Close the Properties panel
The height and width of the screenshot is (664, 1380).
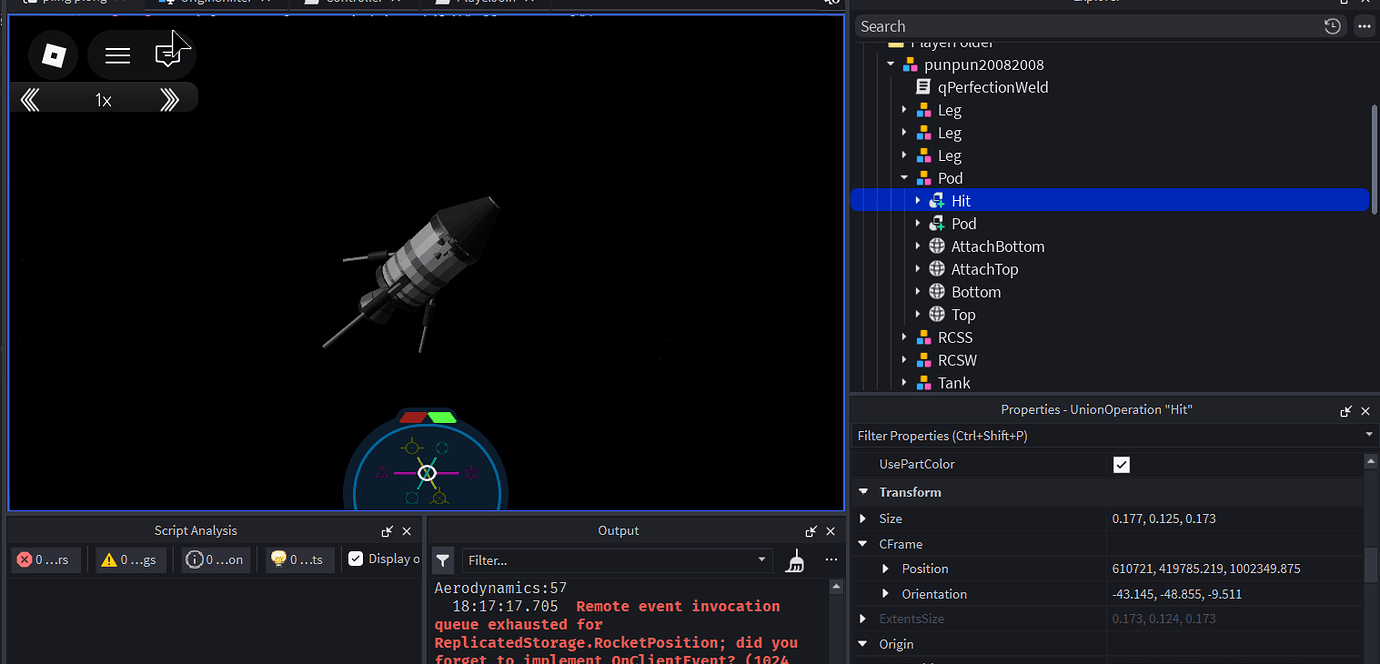(x=1366, y=411)
